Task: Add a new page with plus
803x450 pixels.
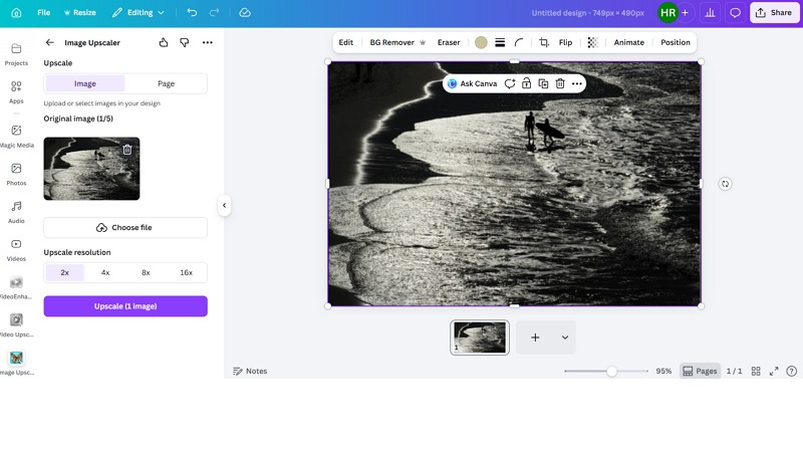Action: point(535,337)
